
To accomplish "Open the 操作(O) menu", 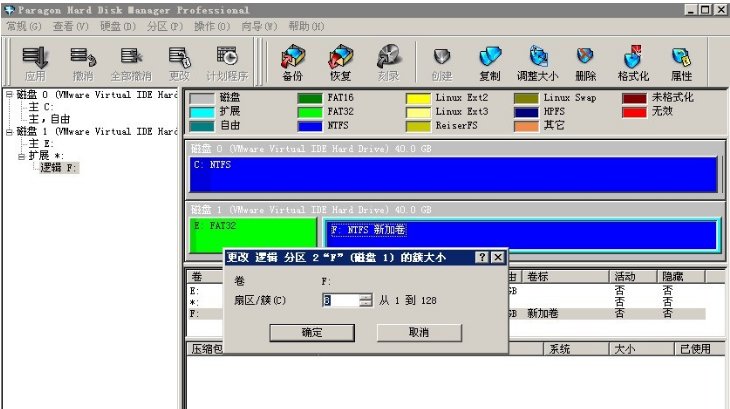I will pos(212,27).
